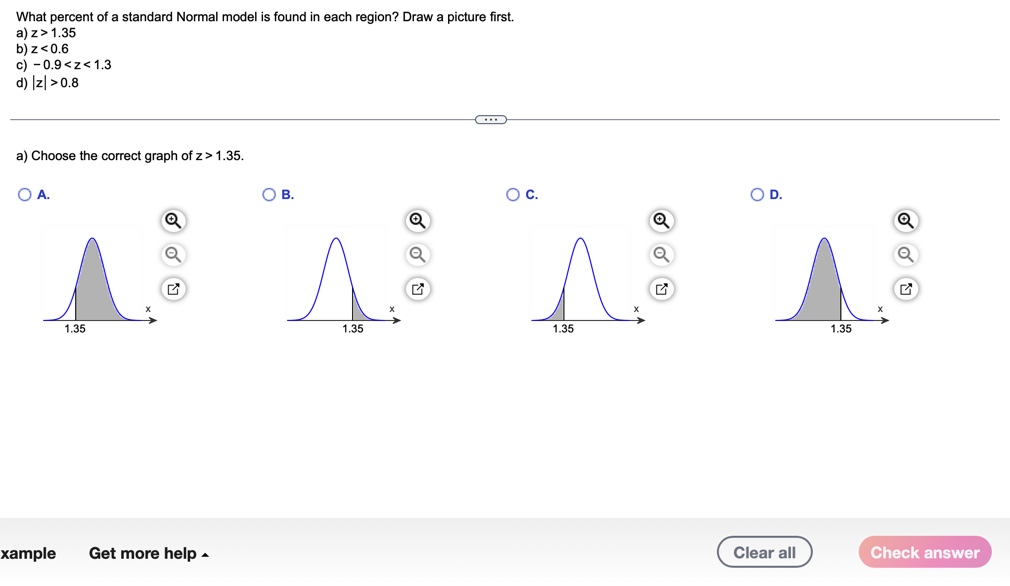Zoom in on graph A
Viewport: 1010px width, 586px height.
click(x=172, y=220)
